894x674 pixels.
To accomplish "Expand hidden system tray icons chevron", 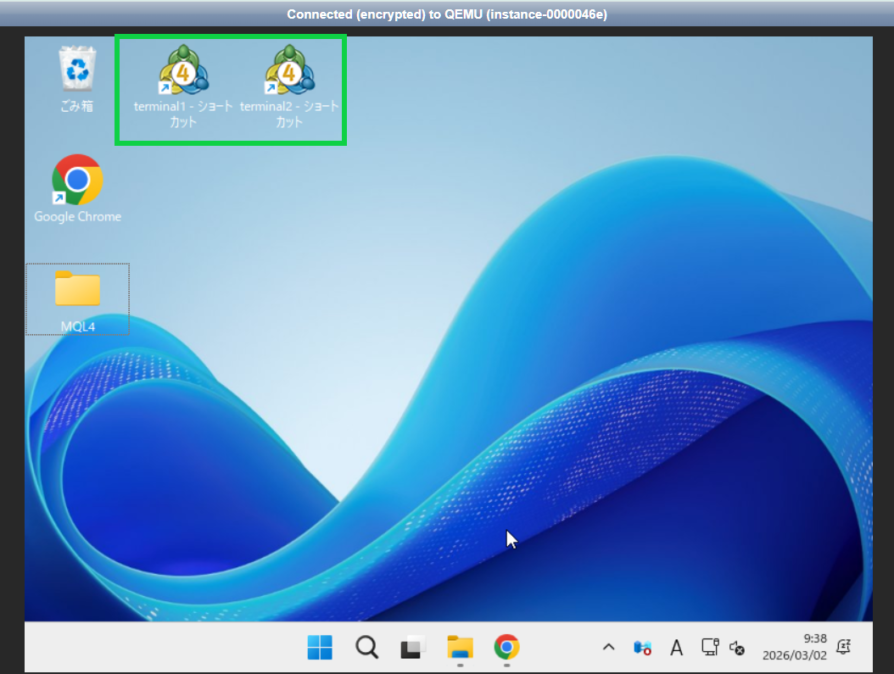I will pos(608,648).
